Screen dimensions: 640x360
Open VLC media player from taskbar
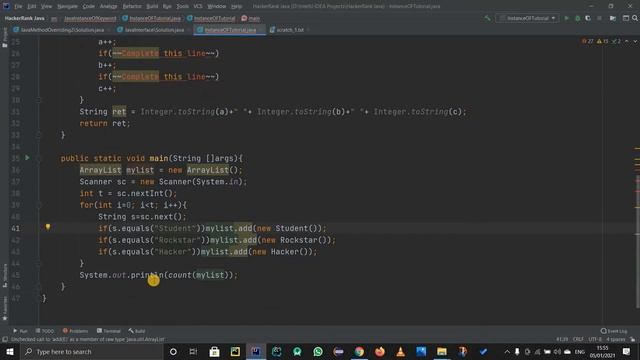pyautogui.click(x=400, y=351)
